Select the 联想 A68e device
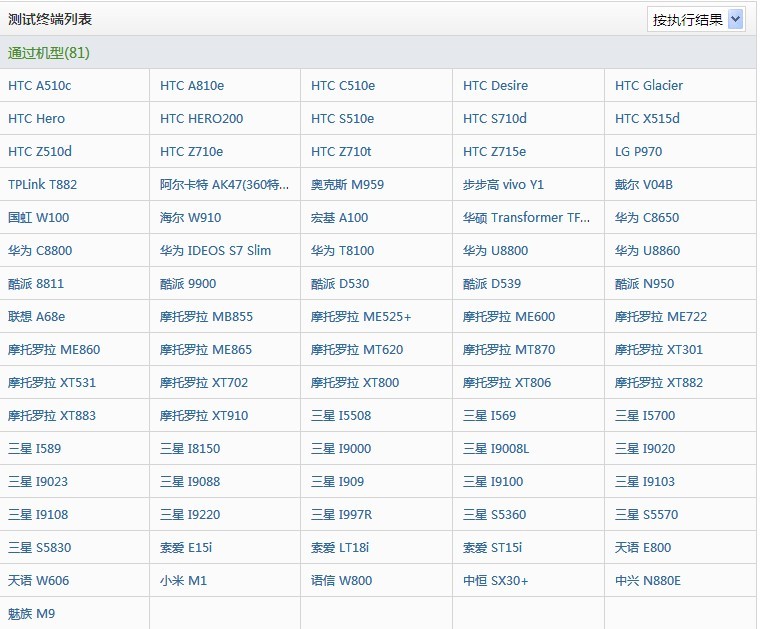 pos(37,316)
